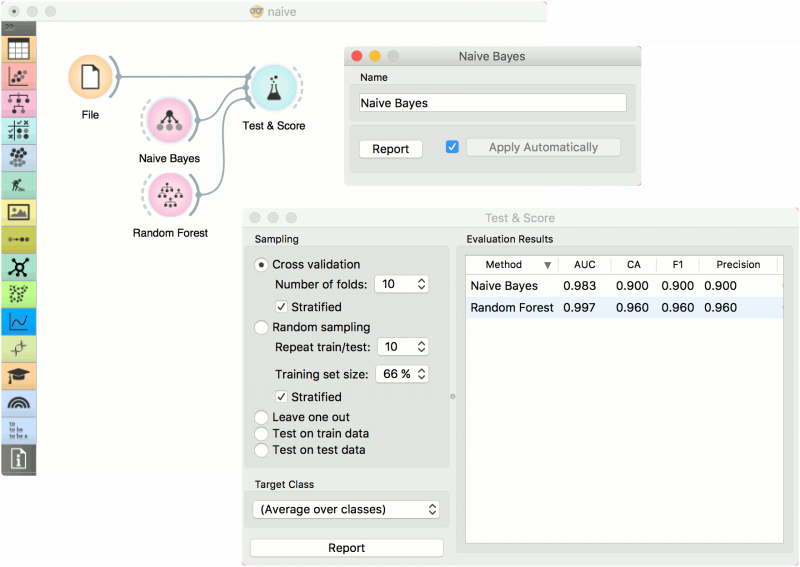Open the Time Series line chart category icon
Screen dimensions: 800x567
[18, 322]
